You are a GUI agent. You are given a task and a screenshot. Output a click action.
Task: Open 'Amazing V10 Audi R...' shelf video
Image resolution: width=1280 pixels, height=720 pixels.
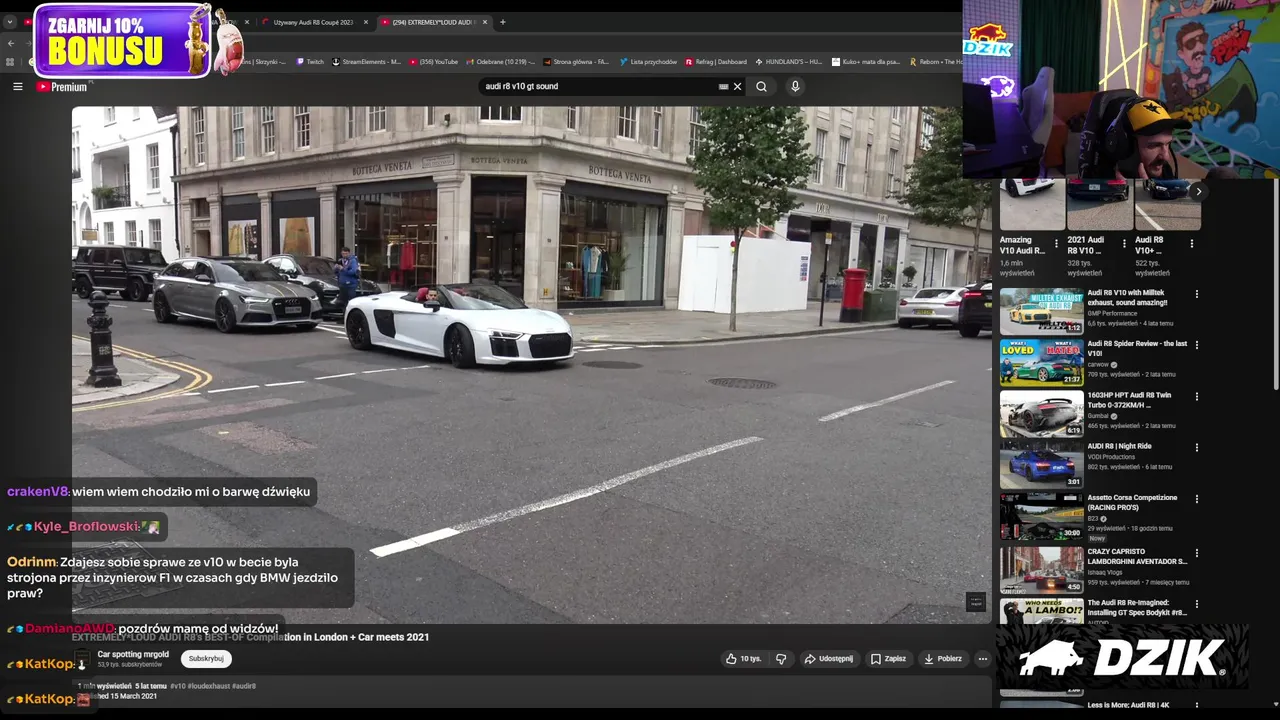click(x=1031, y=205)
